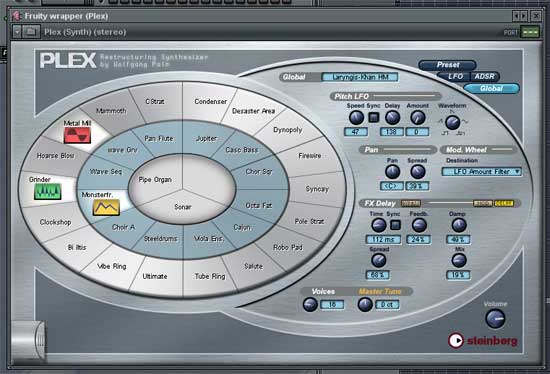Select the sawtooth symbol above Waveform knob
The height and width of the screenshot is (374, 550).
point(452,112)
